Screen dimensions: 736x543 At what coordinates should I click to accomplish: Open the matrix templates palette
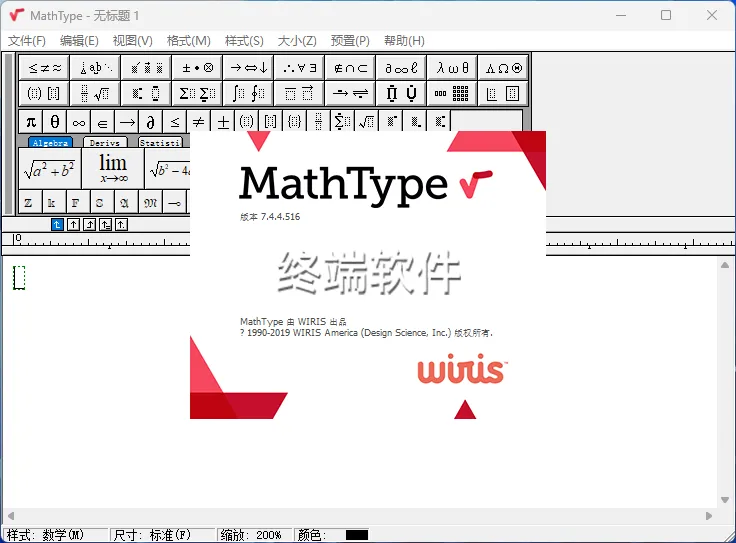pos(452,93)
